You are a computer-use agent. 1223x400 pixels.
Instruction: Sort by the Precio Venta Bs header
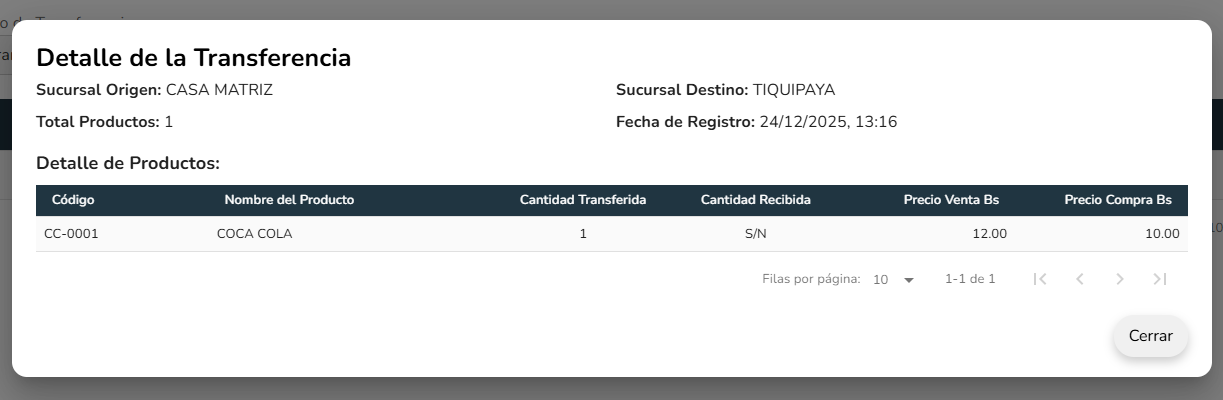[951, 200]
